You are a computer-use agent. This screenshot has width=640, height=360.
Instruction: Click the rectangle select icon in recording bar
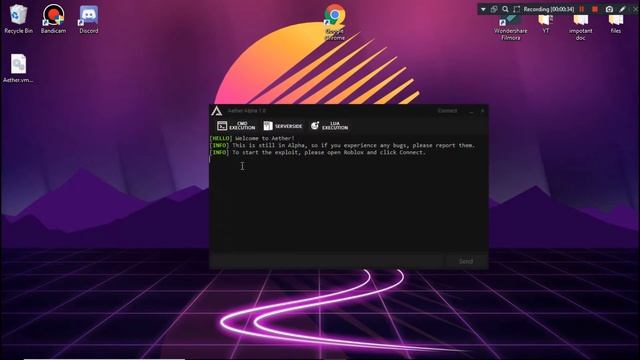pyautogui.click(x=516, y=9)
